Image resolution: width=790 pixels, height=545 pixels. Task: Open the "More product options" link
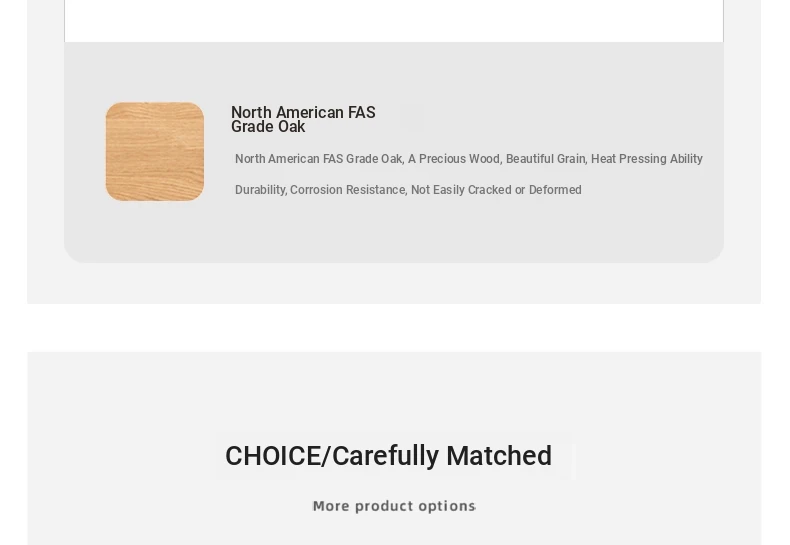(394, 506)
